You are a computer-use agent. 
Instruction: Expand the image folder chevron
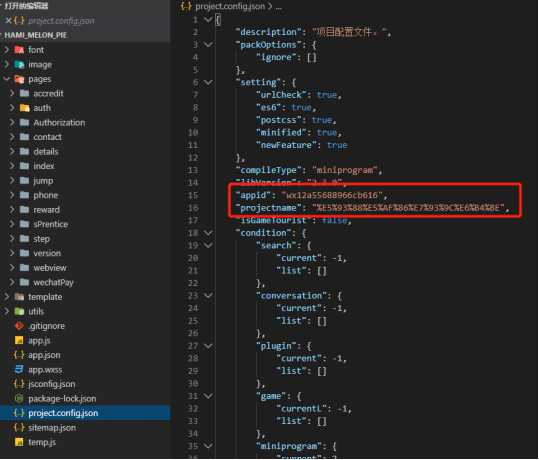pyautogui.click(x=6, y=64)
